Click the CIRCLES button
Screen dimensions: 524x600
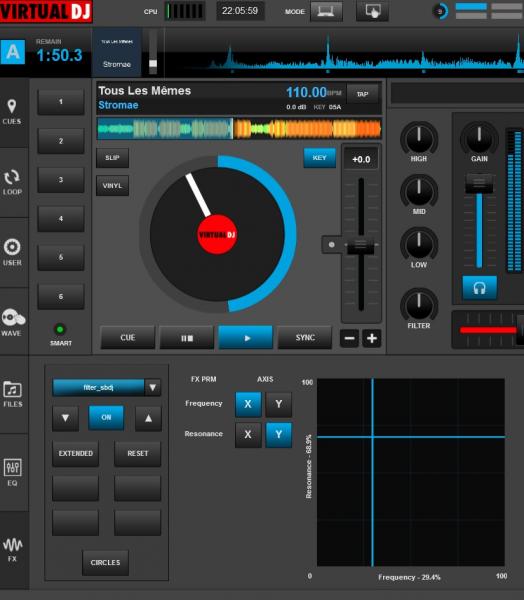pos(105,562)
